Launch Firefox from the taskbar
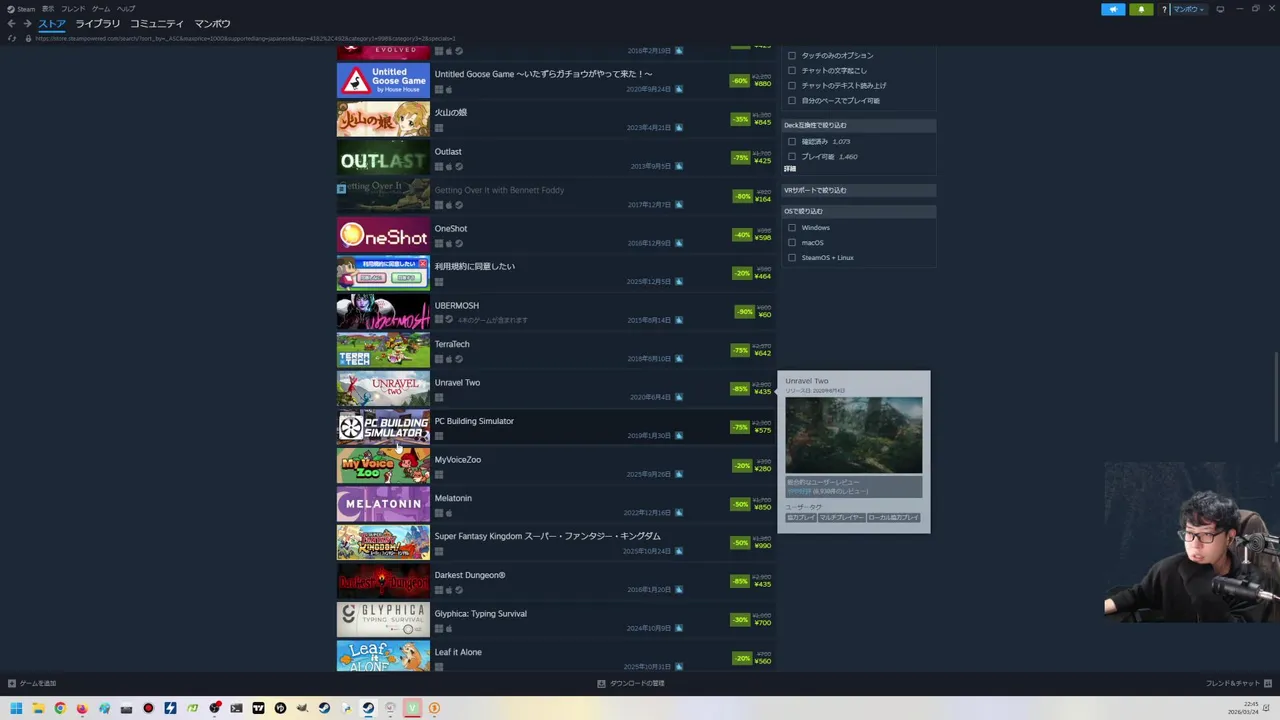Screen dimensions: 1280x720 click(82, 708)
